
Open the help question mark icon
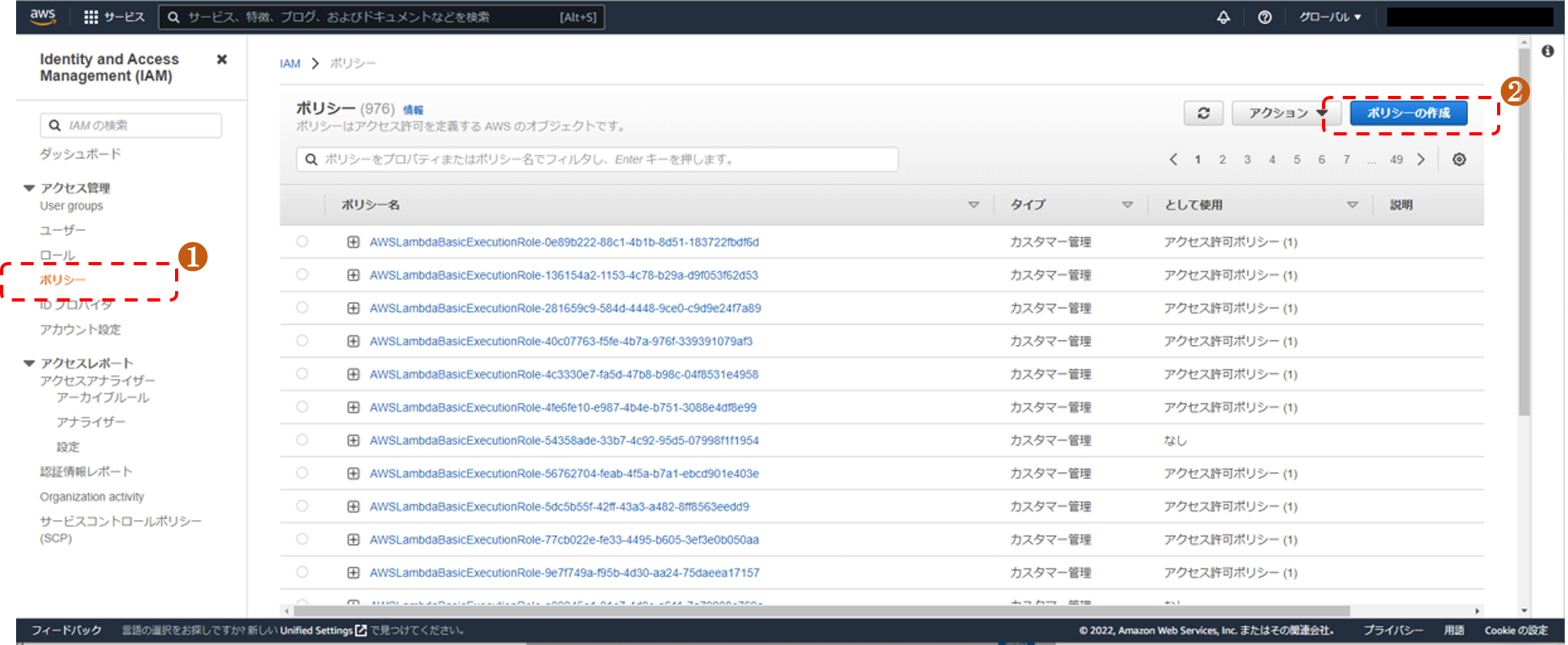click(x=1264, y=17)
